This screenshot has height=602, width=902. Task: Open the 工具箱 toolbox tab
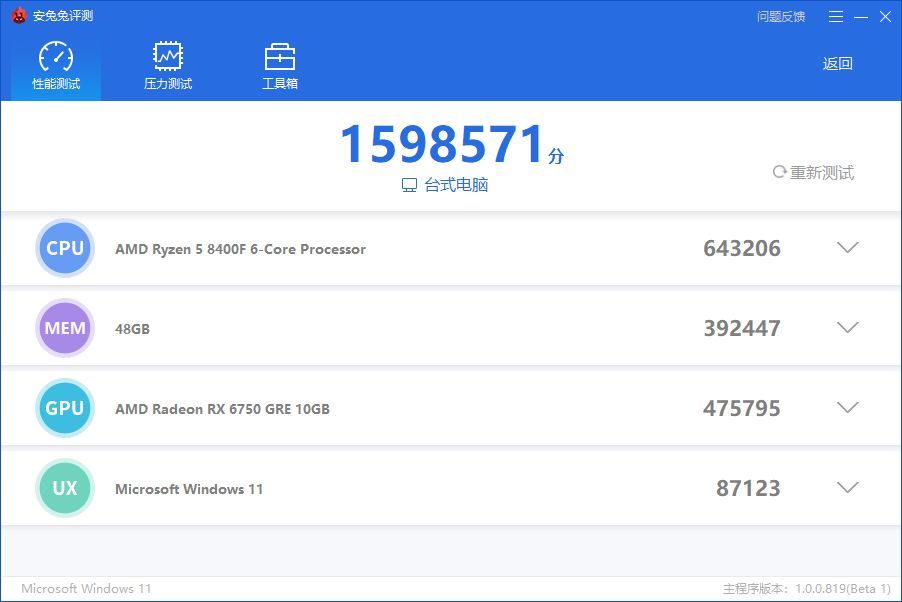click(280, 65)
